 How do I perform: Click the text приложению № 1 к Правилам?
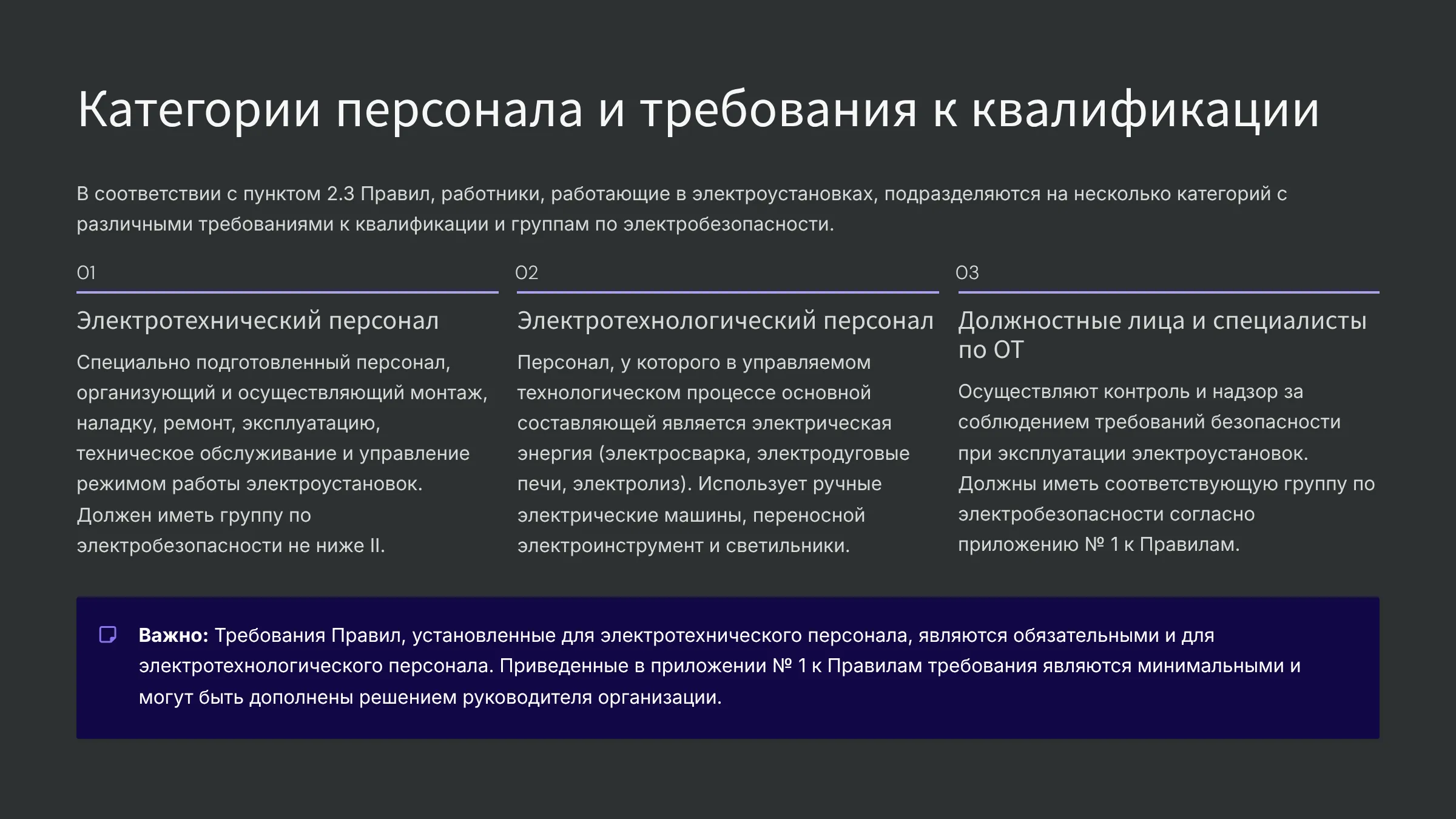pos(1098,545)
